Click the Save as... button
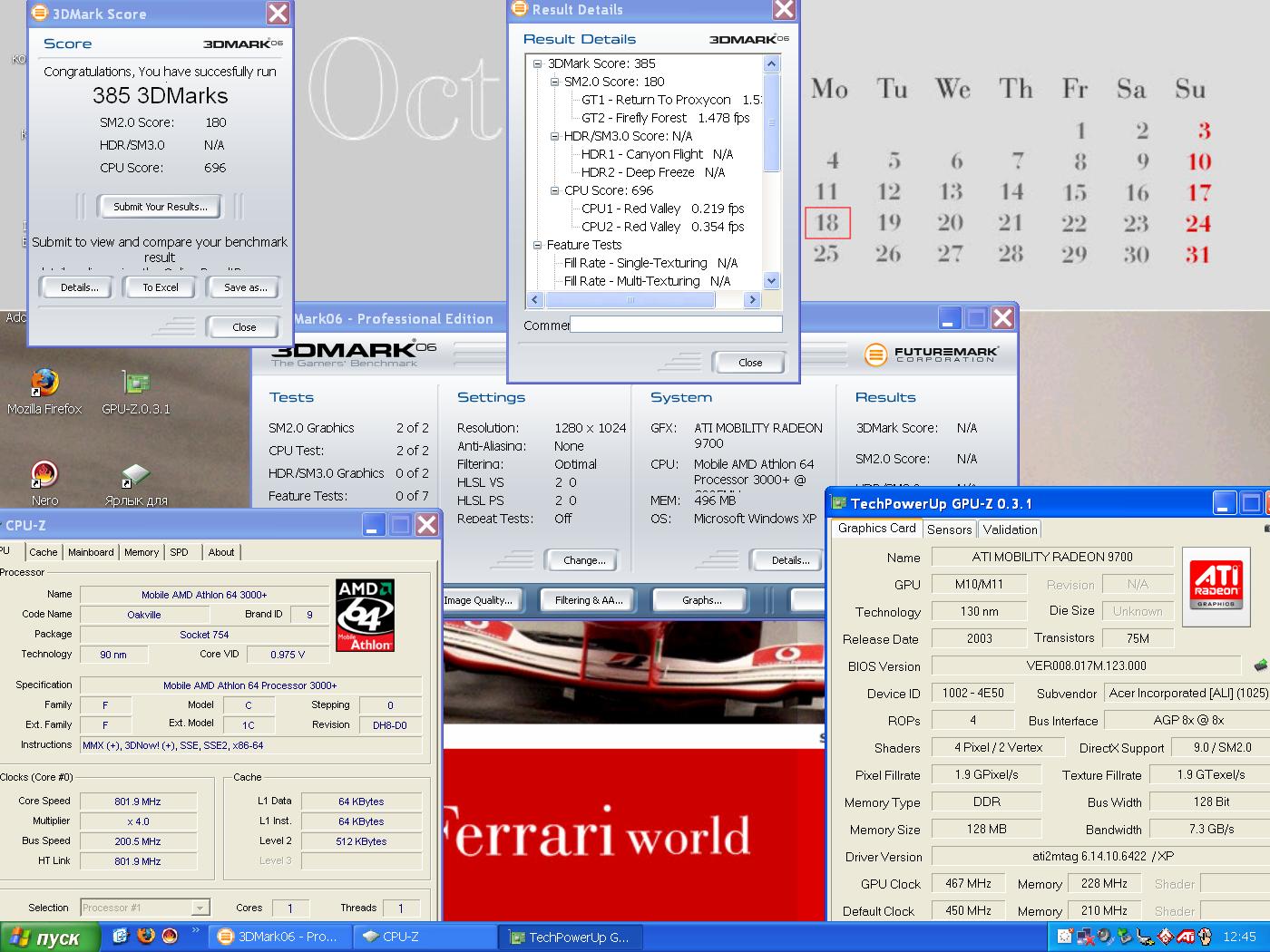The height and width of the screenshot is (952, 1270). (245, 287)
